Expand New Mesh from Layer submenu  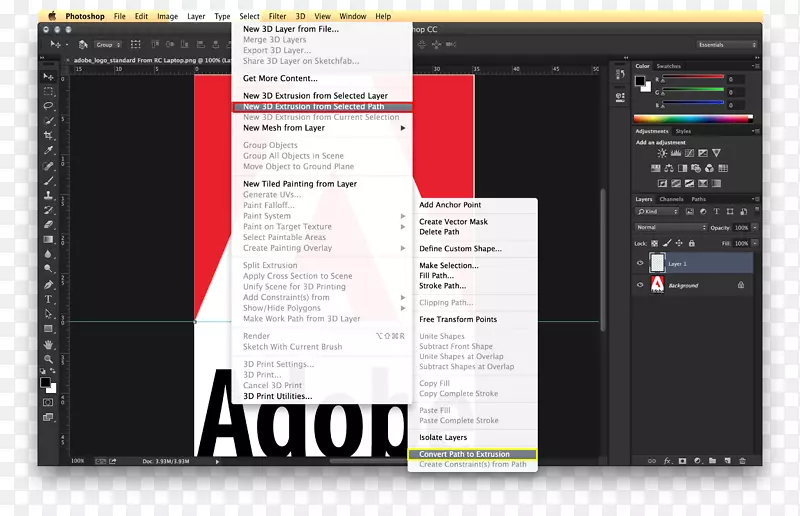pos(322,128)
